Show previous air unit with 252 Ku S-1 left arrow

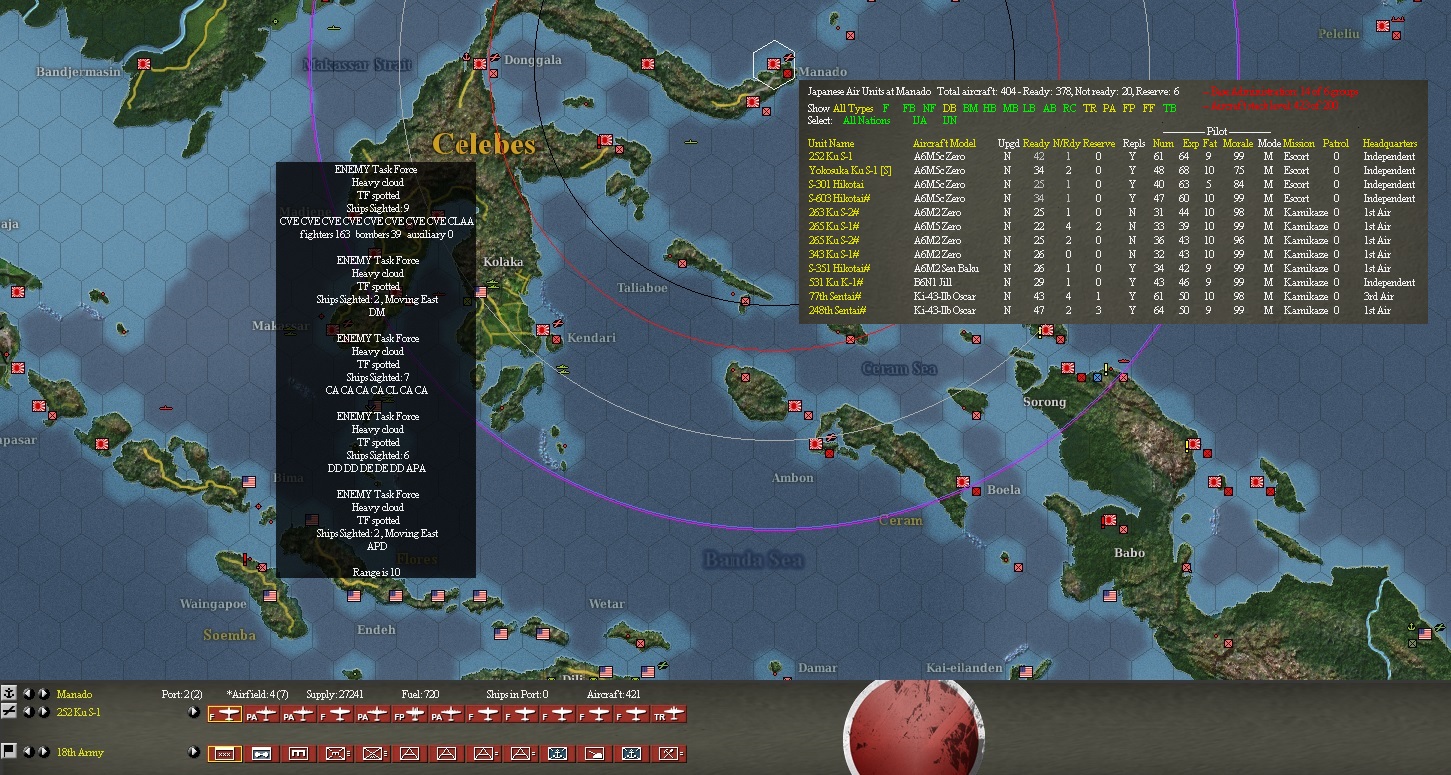tap(28, 711)
